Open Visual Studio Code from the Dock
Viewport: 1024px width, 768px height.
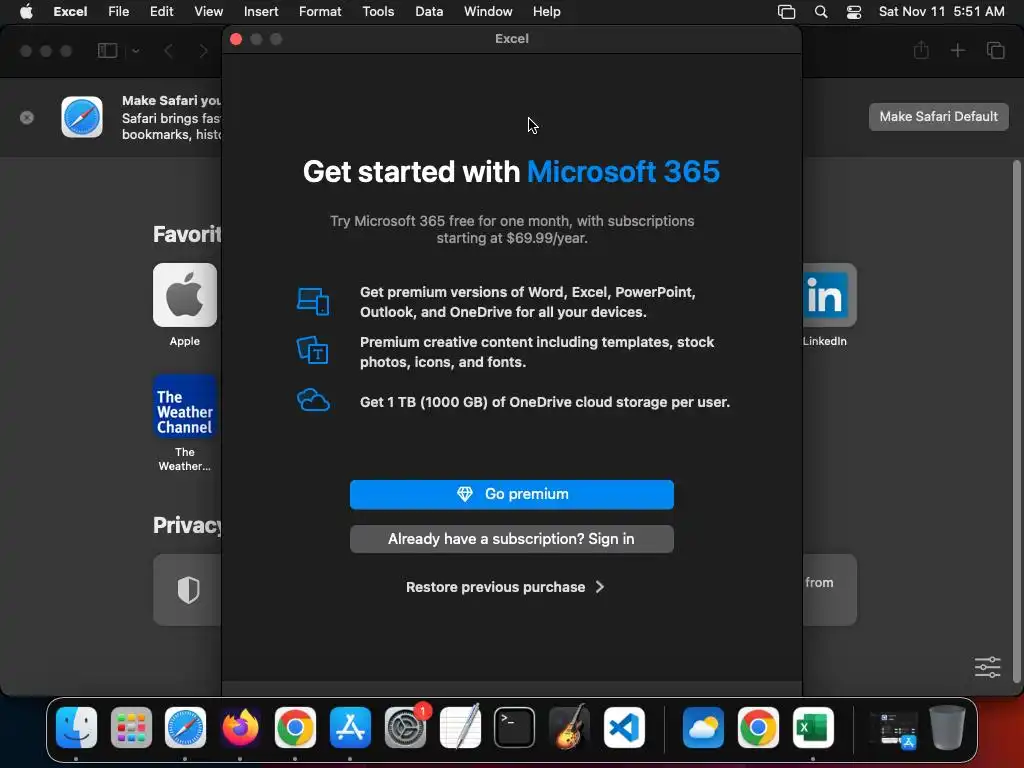coord(624,728)
